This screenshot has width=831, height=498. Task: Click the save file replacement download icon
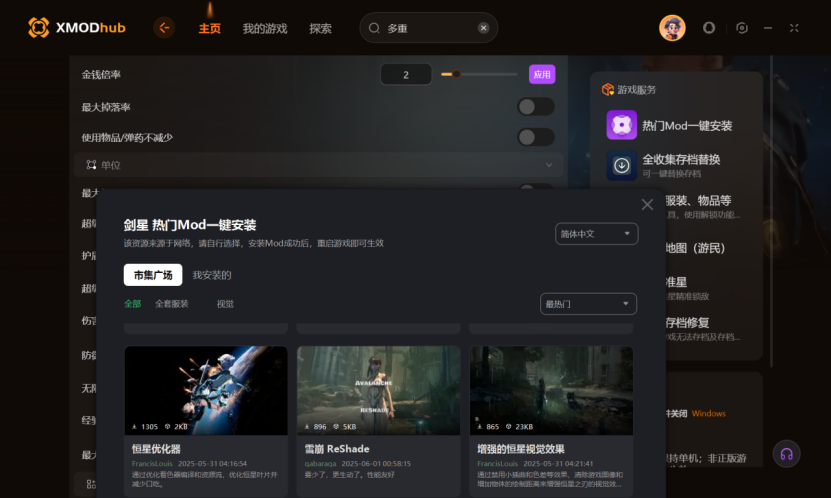tap(622, 165)
